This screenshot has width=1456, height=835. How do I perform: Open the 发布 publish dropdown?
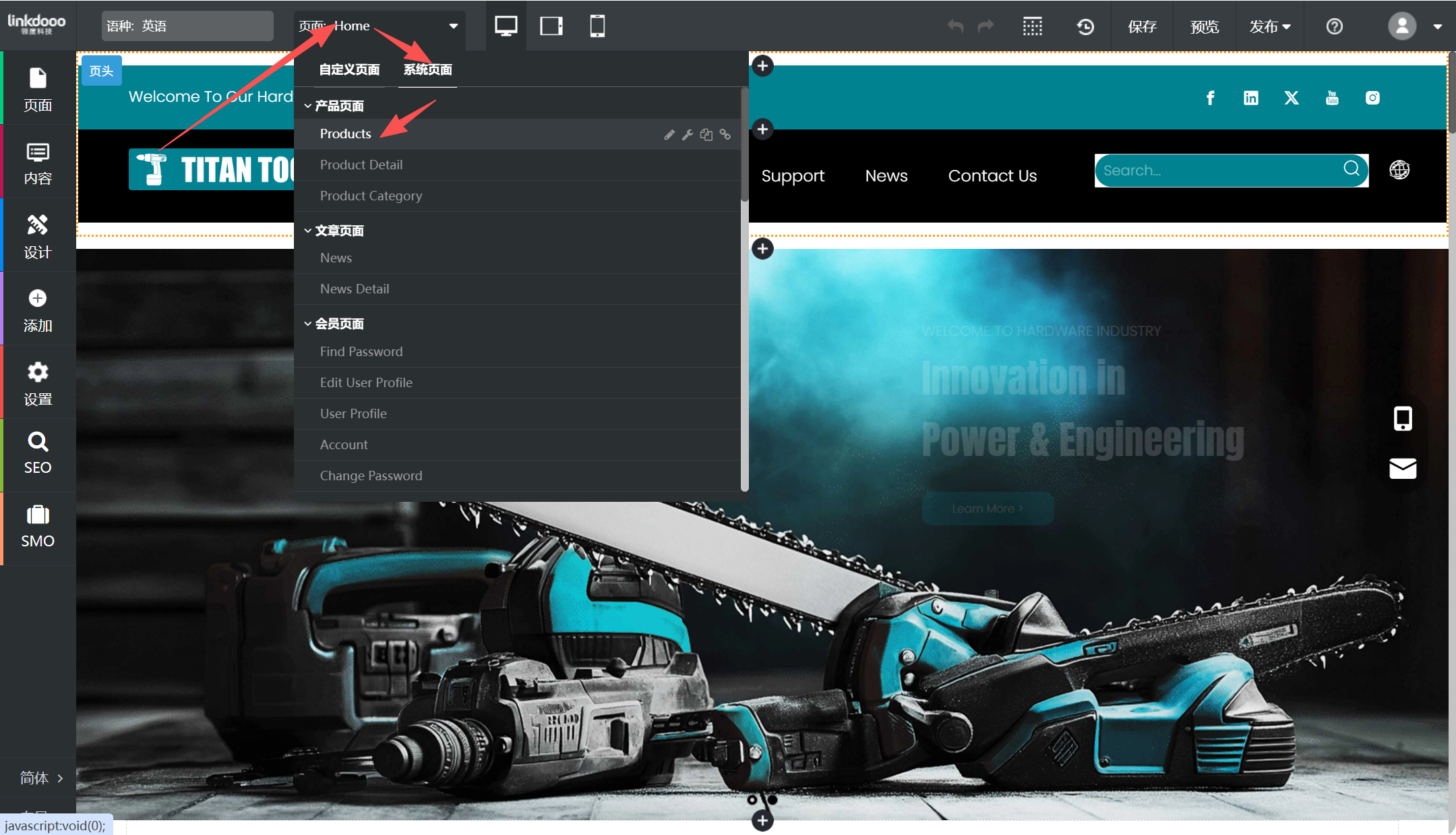coord(1269,26)
